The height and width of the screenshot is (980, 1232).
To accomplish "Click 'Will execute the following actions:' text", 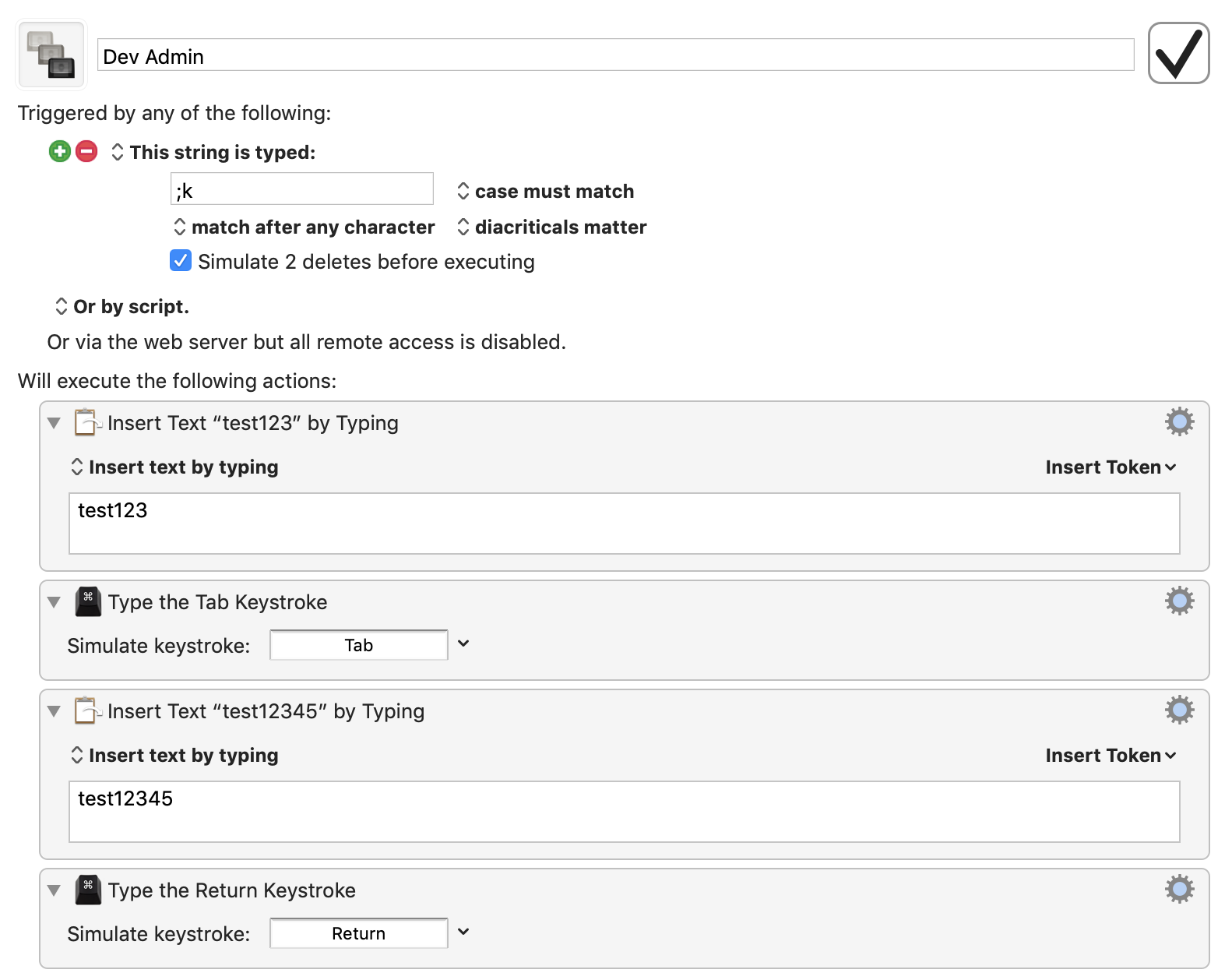I will (x=178, y=381).
